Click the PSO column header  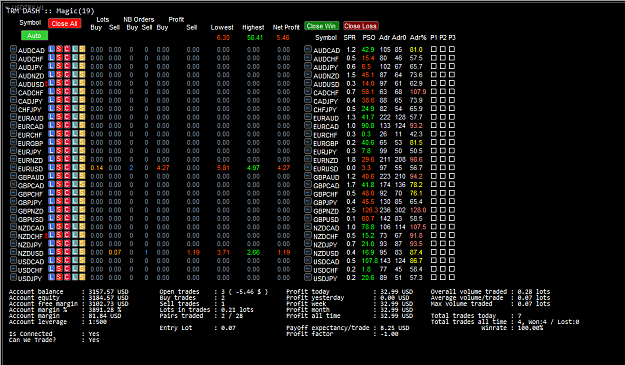(369, 37)
